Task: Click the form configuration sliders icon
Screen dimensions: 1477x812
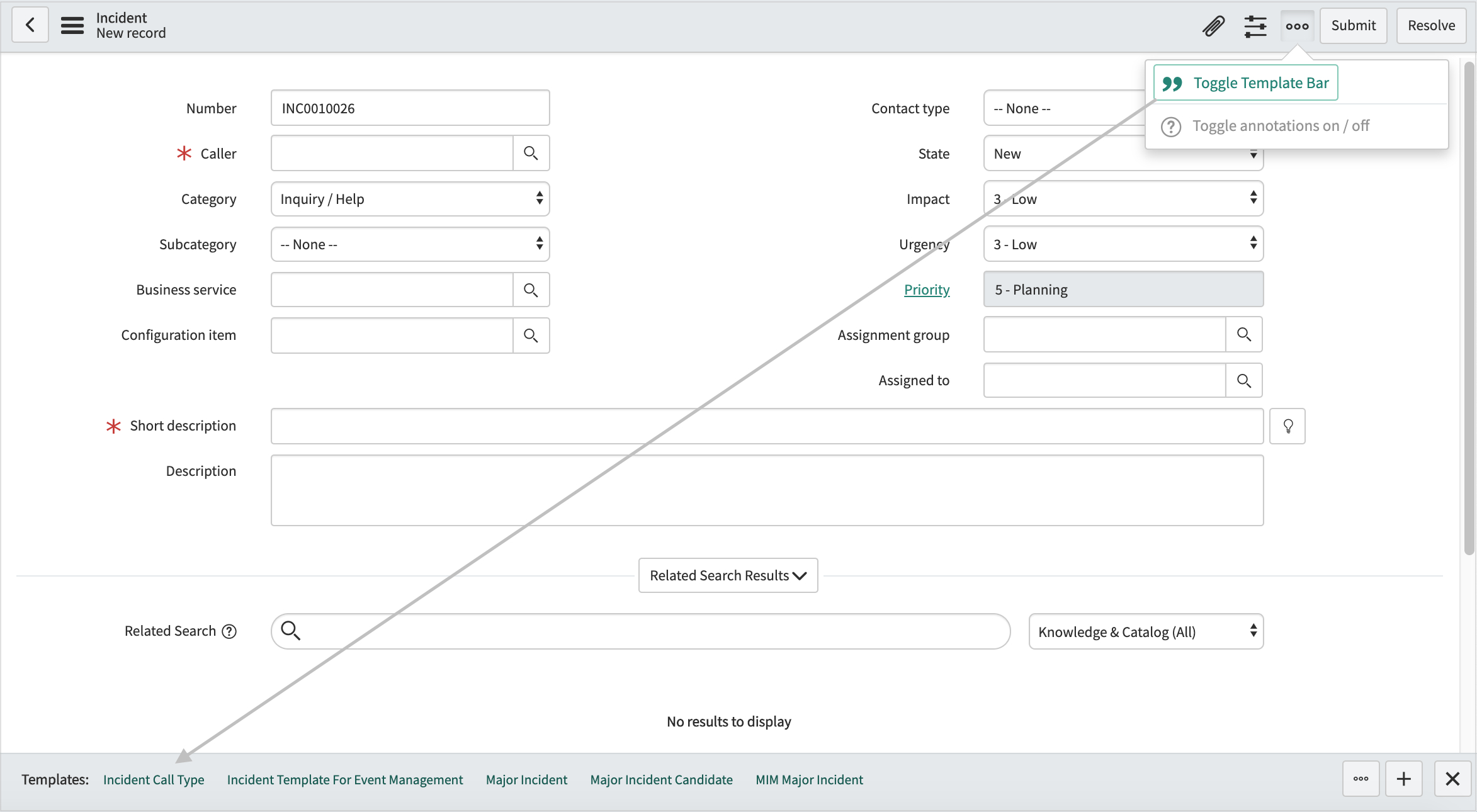Action: tap(1254, 25)
